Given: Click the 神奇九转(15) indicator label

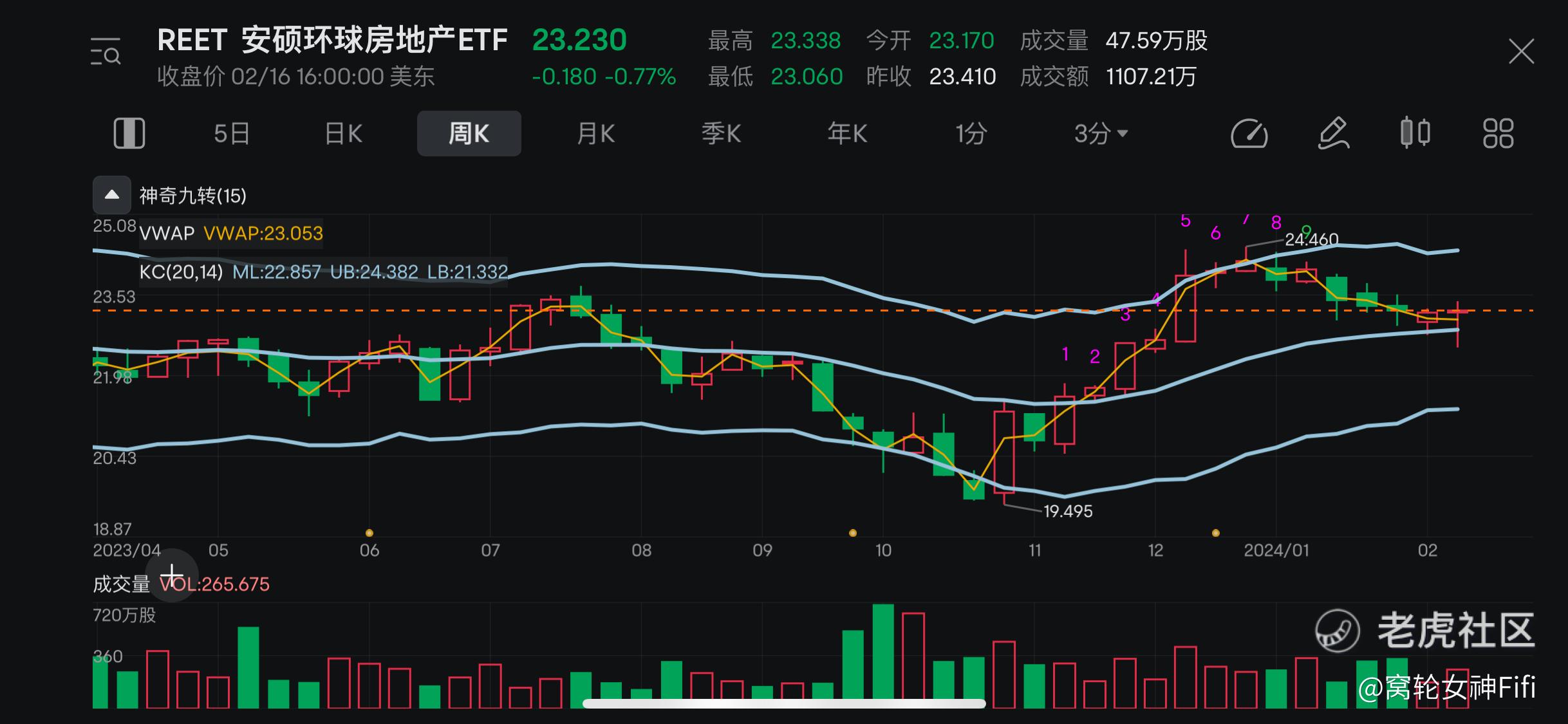Looking at the screenshot, I should 193,196.
